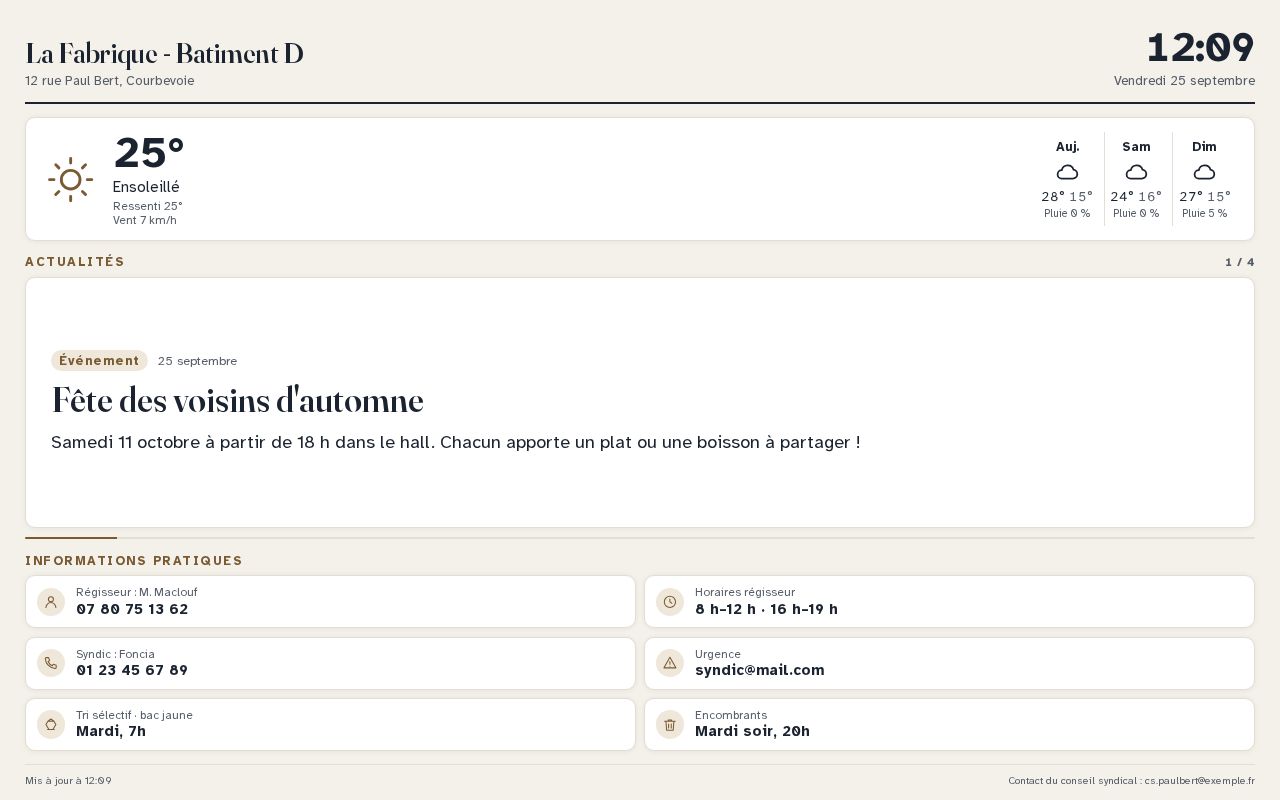
Task: Click the cloud icon under Dim
Action: (x=1204, y=172)
